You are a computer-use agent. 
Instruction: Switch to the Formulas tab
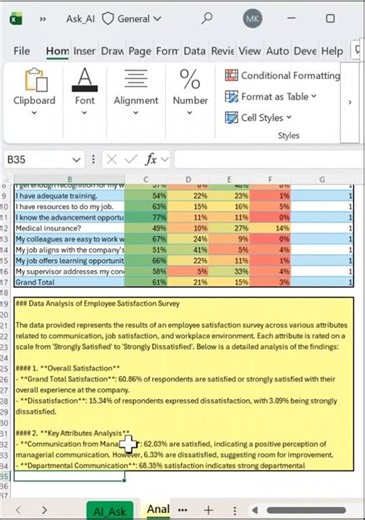click(167, 51)
